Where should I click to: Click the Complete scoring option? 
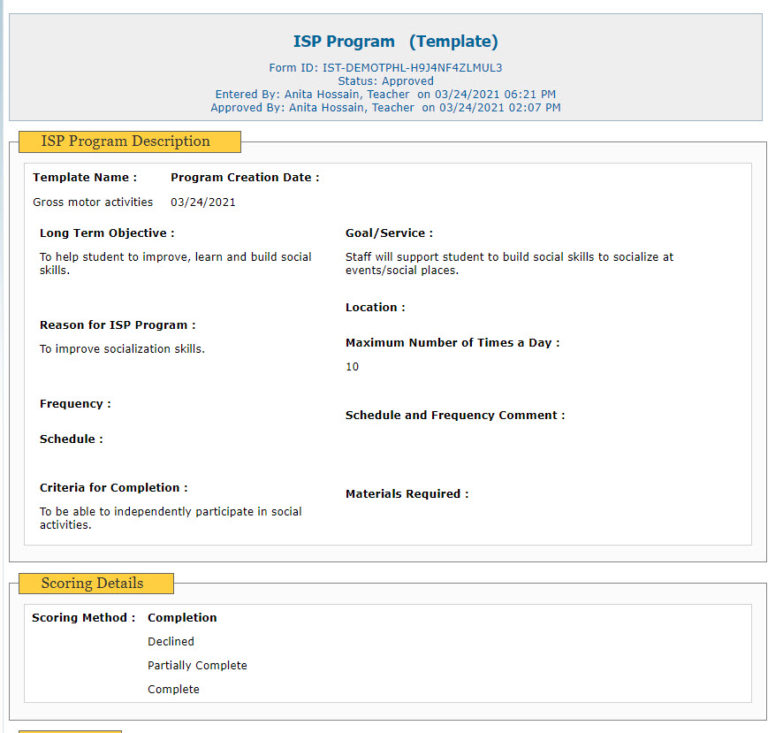click(174, 689)
